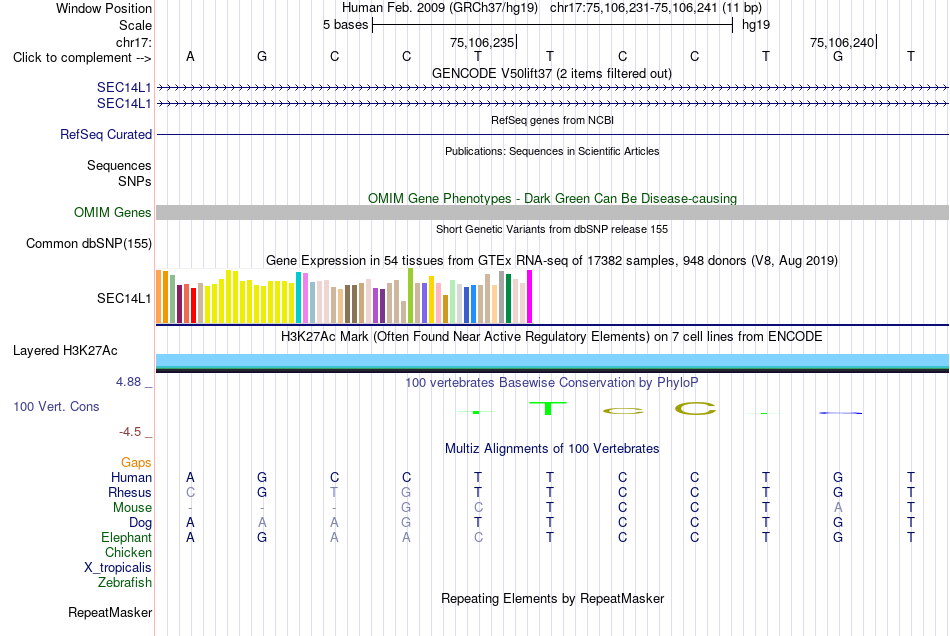Open Layered H3K27Ac track settings label
Image resolution: width=950 pixels, height=636 pixels.
pos(65,351)
